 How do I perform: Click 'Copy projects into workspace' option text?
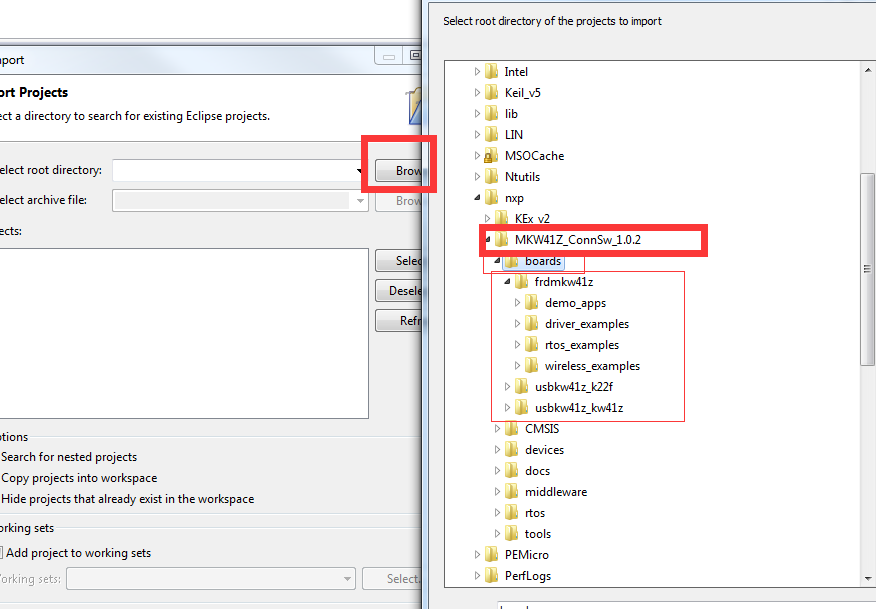point(79,478)
